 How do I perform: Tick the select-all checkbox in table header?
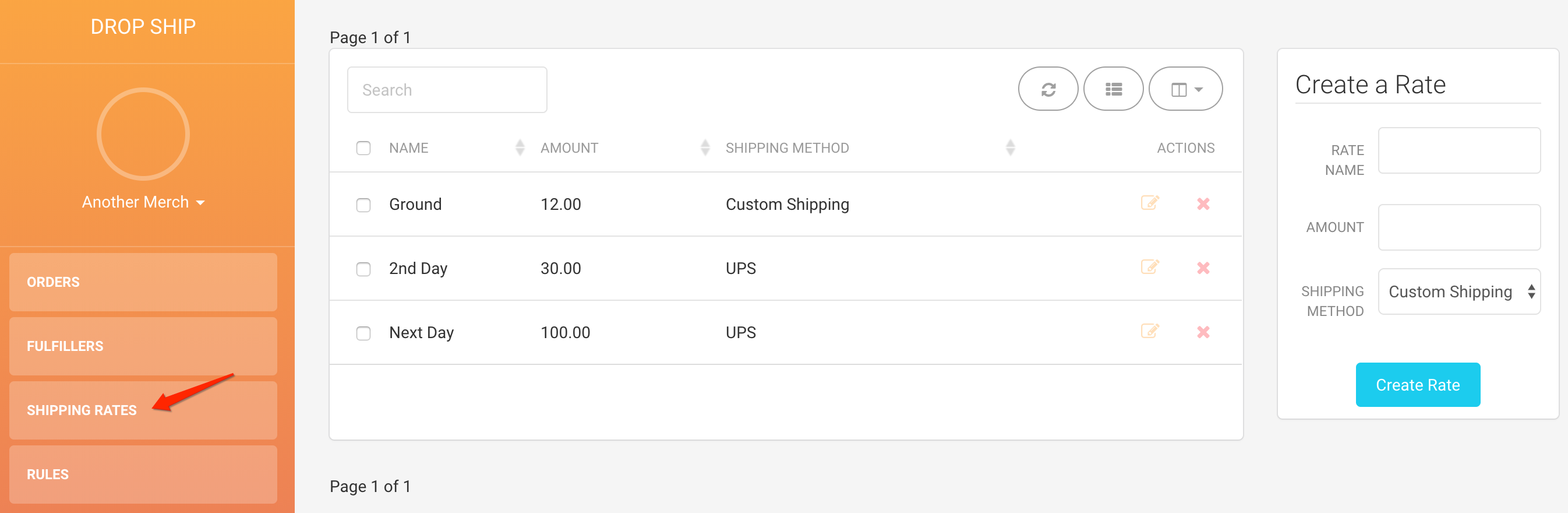(x=363, y=148)
